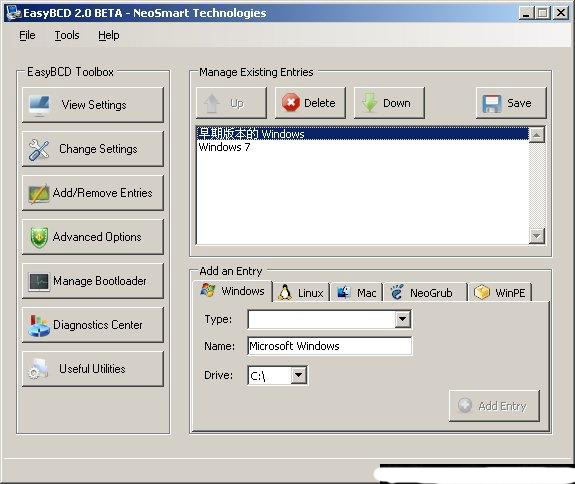Open the Help menu
This screenshot has height=484, width=575.
point(109,35)
